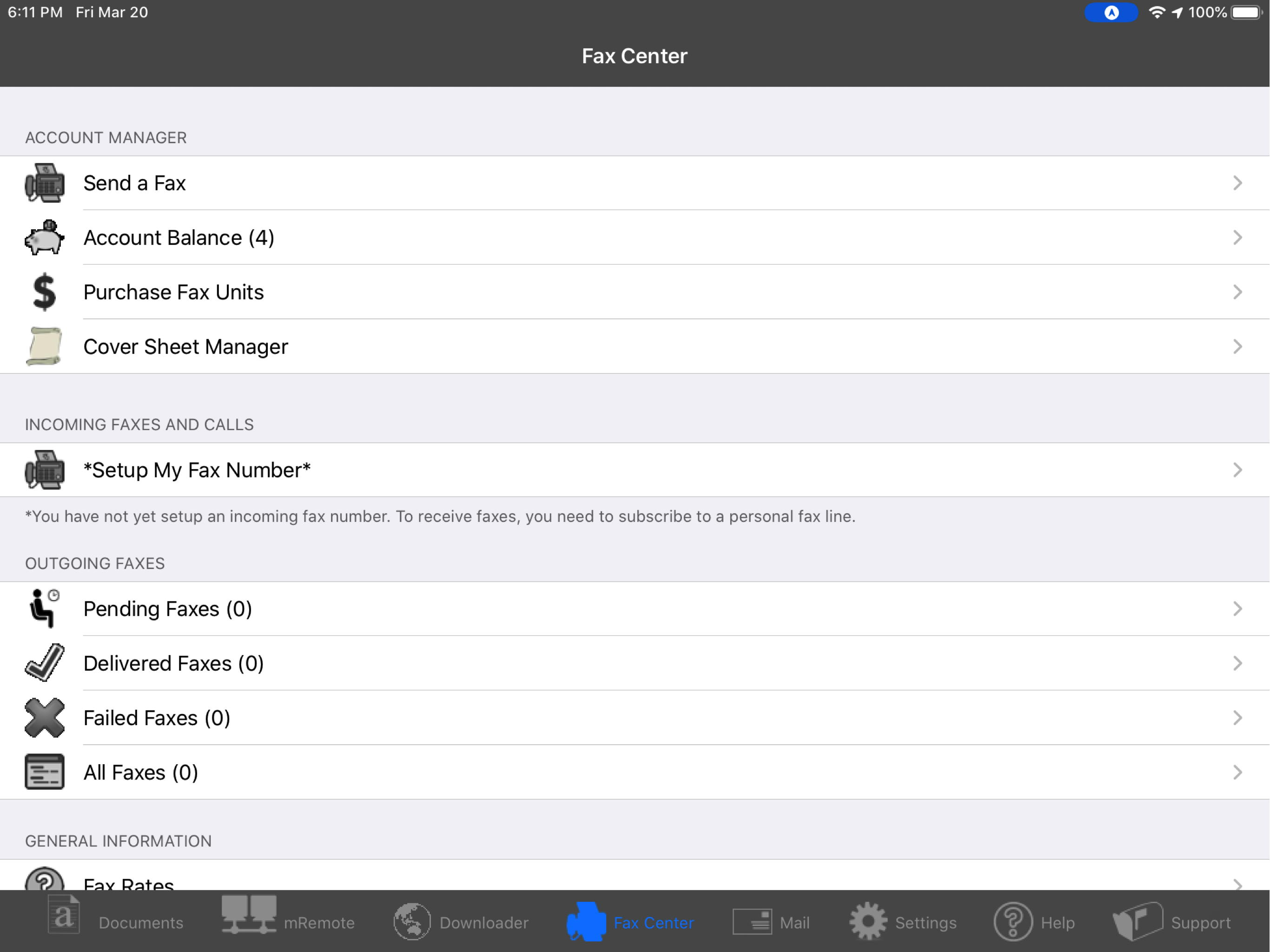Click the seated person Pending Faxes icon
The image size is (1270, 952).
(44, 608)
